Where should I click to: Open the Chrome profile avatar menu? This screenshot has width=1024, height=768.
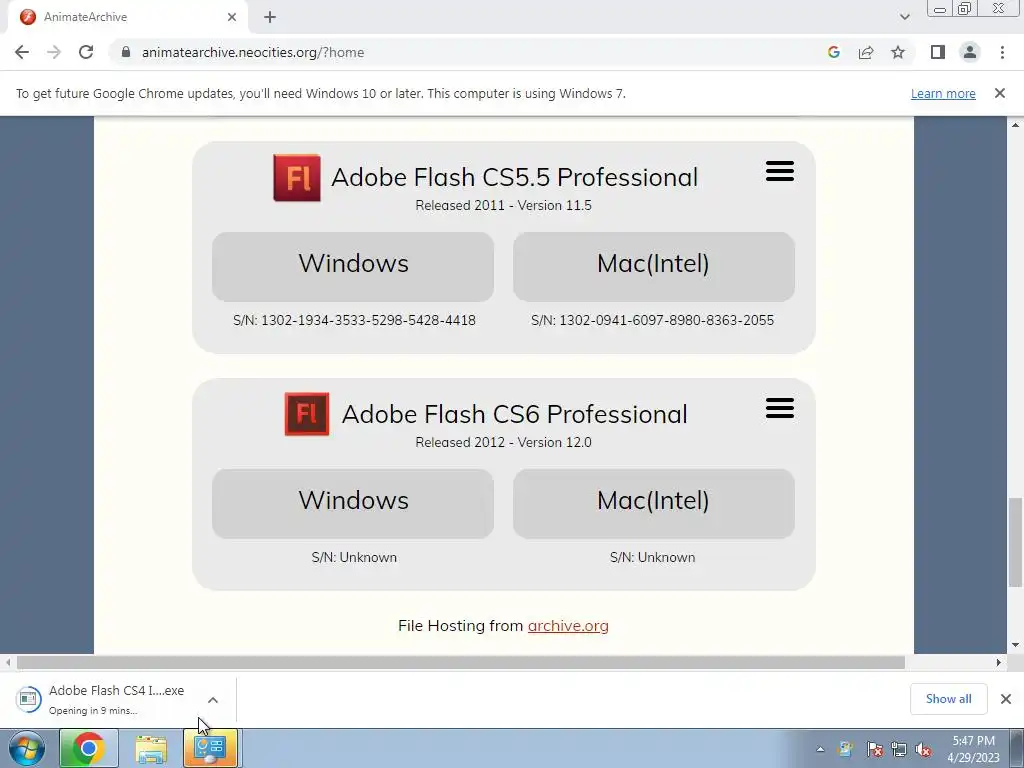point(970,52)
